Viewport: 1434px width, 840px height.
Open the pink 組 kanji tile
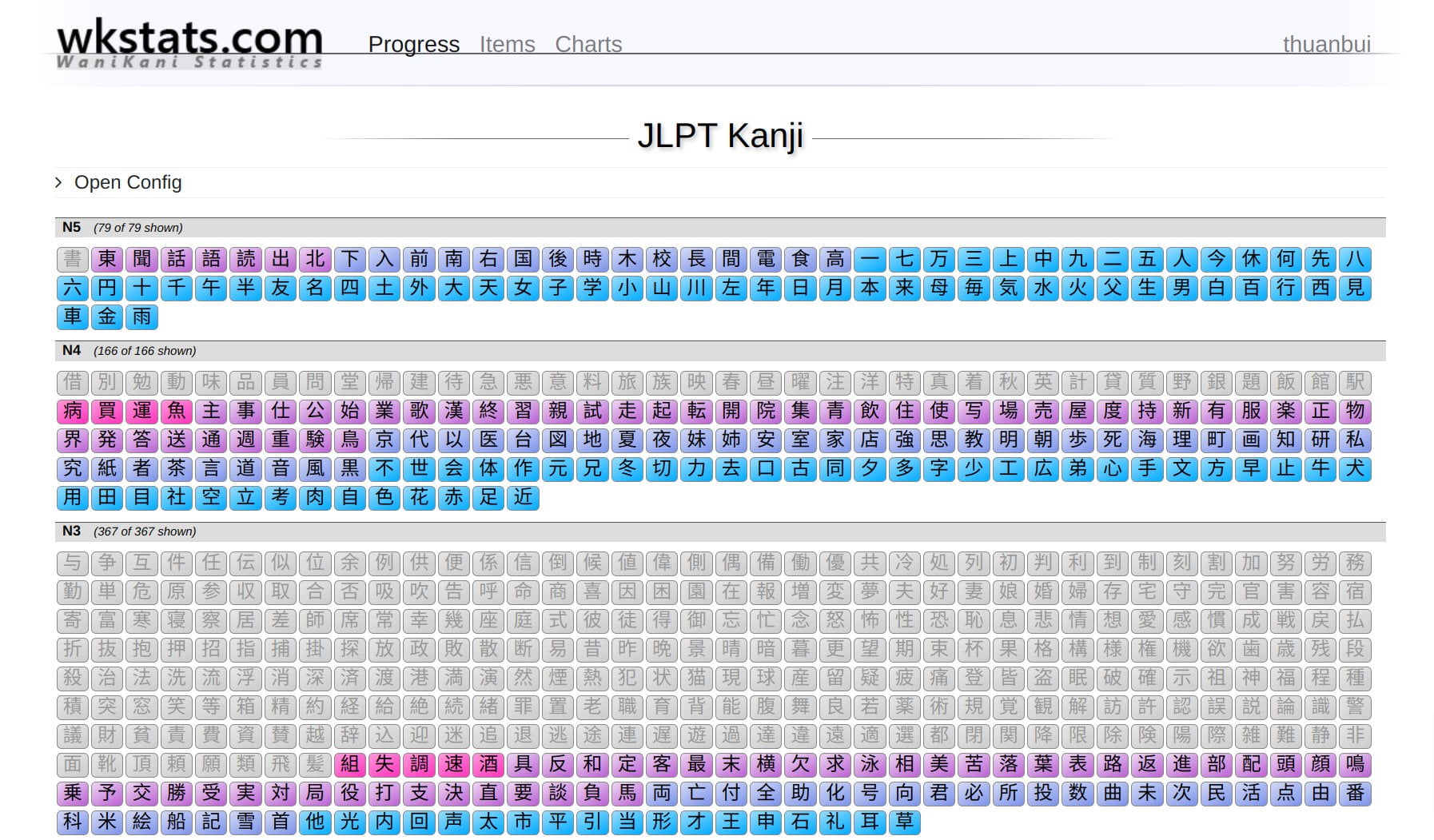[350, 764]
